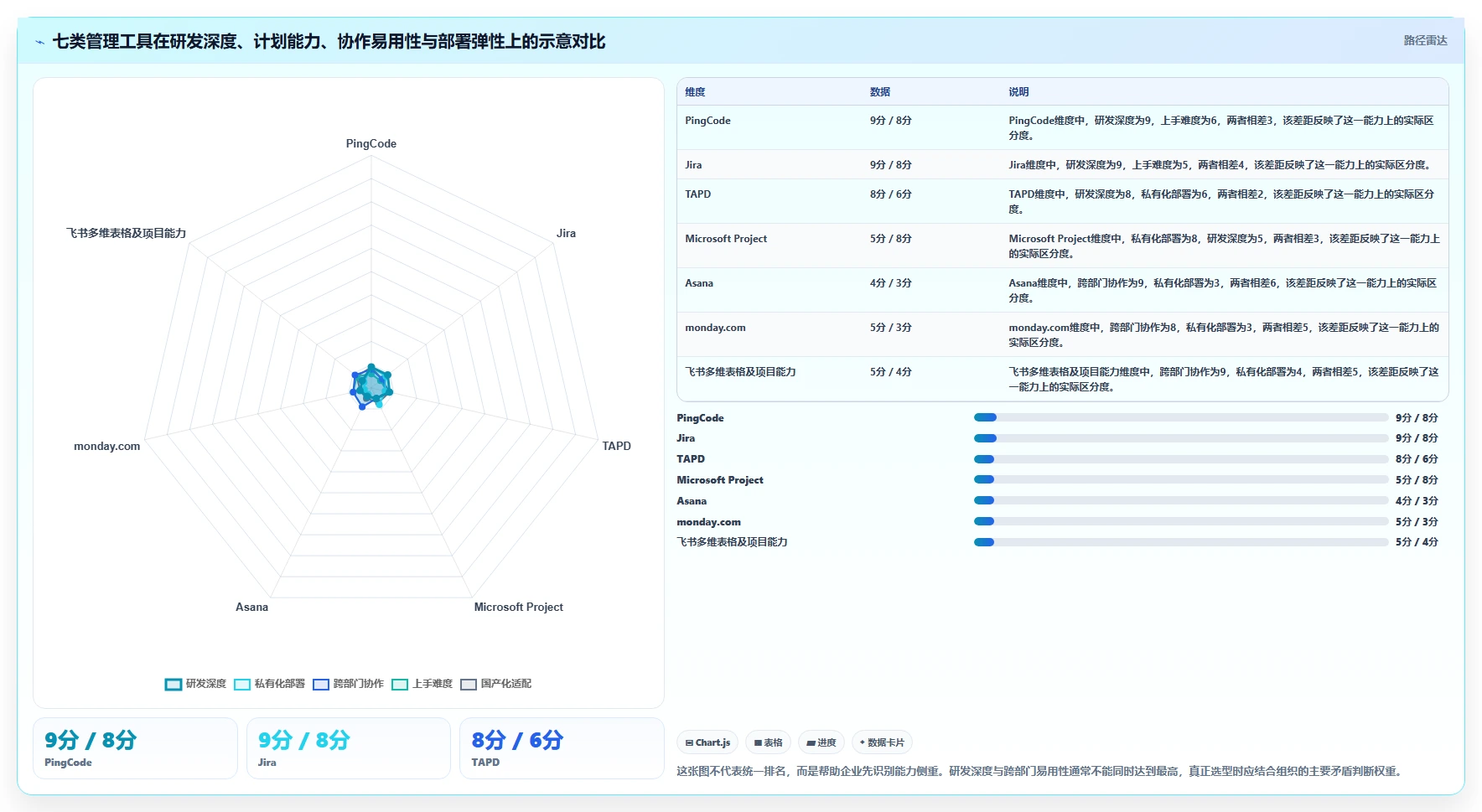Click the PingCode radar axis label
This screenshot has height=812, width=1482.
371,143
